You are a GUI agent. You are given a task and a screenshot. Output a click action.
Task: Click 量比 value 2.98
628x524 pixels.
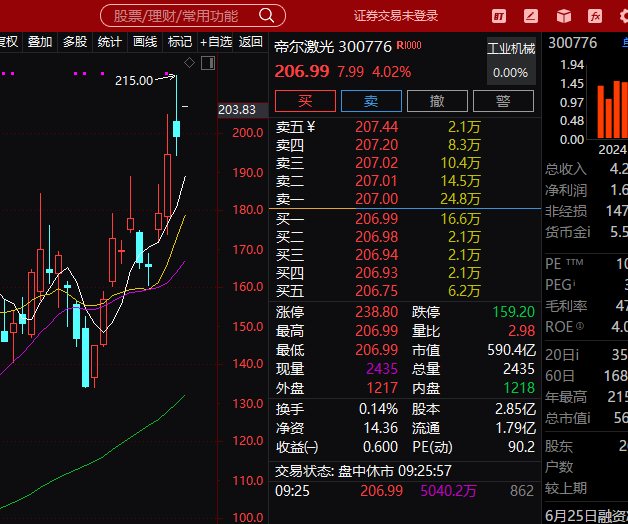point(521,331)
